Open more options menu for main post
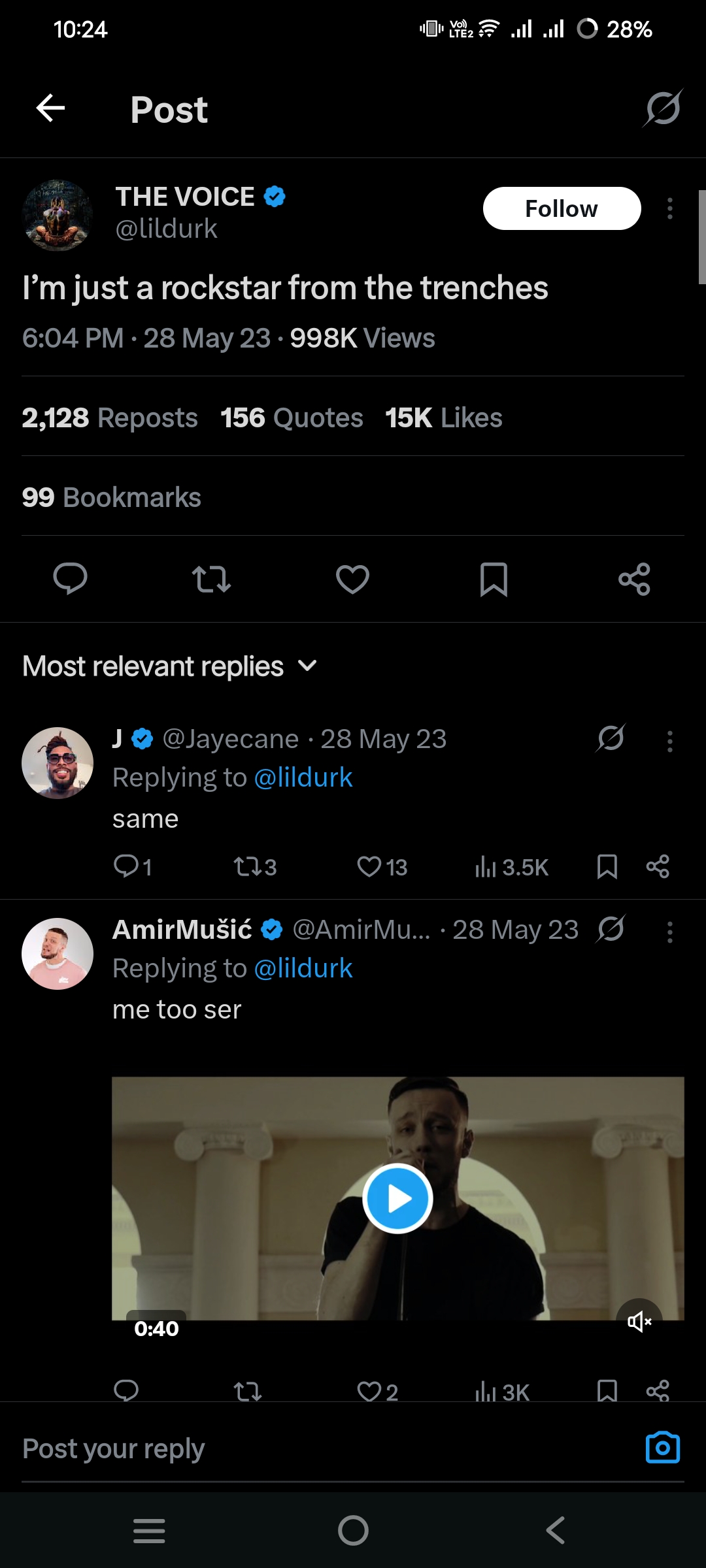The height and width of the screenshot is (1568, 706). click(669, 209)
